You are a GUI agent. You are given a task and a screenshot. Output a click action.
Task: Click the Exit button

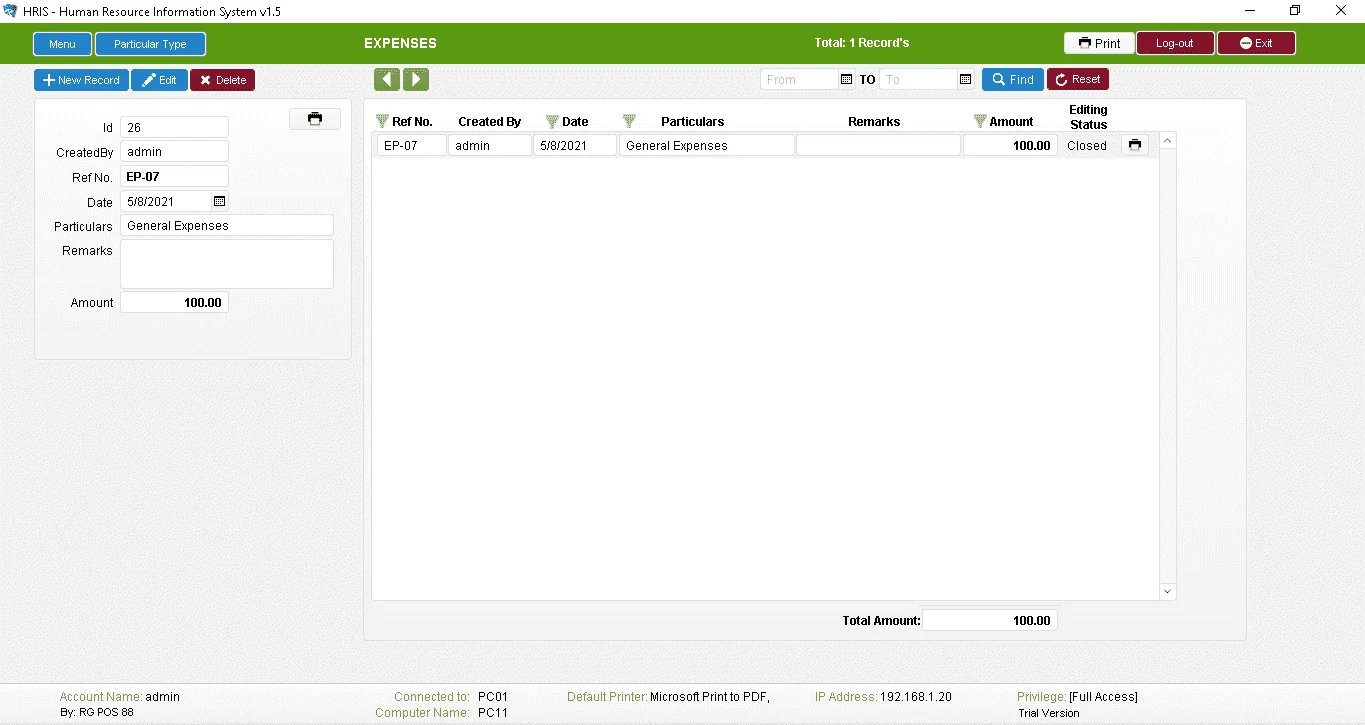coord(1256,43)
